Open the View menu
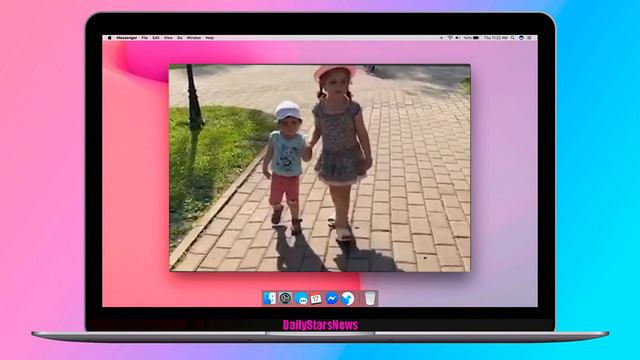640x360 pixels. coord(168,38)
